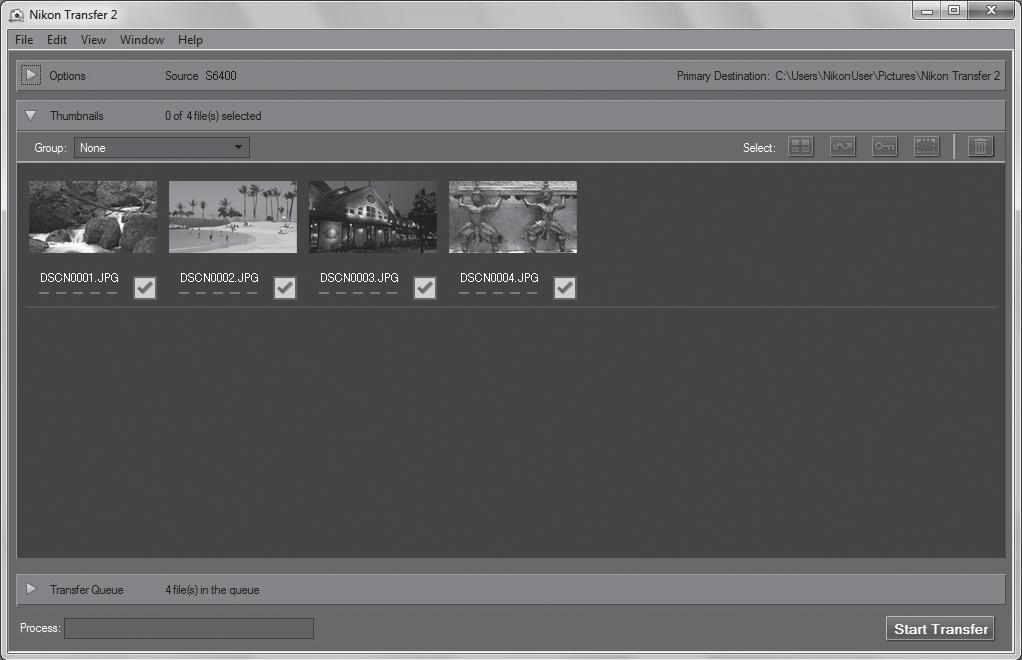The image size is (1022, 660).
Task: Toggle the DSCN0004.JPG transfer checkbox
Action: [565, 287]
